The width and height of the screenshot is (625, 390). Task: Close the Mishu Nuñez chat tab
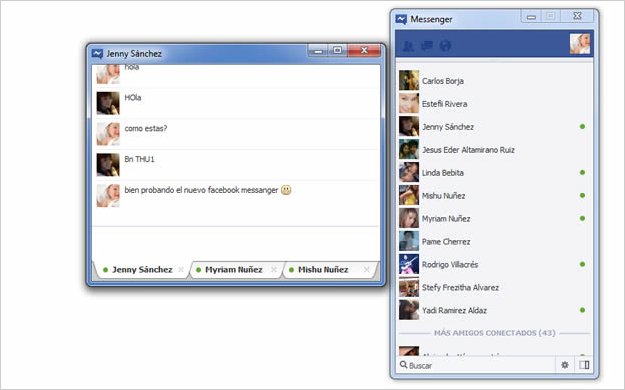click(367, 270)
